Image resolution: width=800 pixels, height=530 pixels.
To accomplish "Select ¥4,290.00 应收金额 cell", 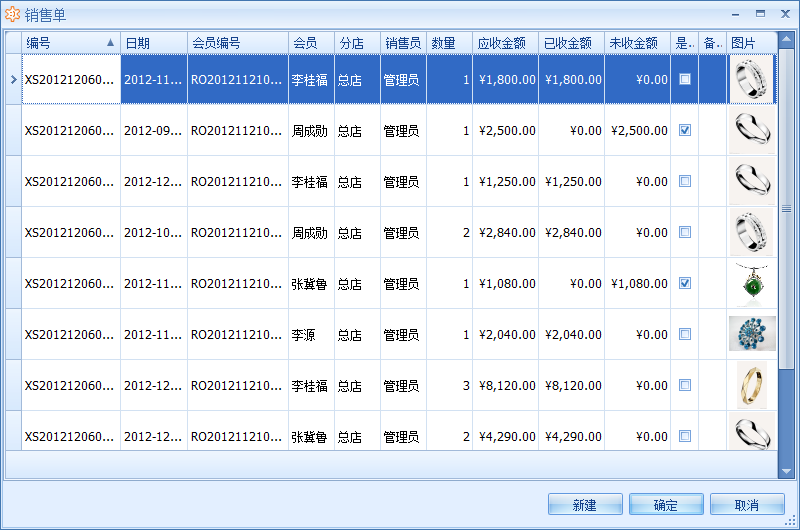I will click(x=506, y=431).
